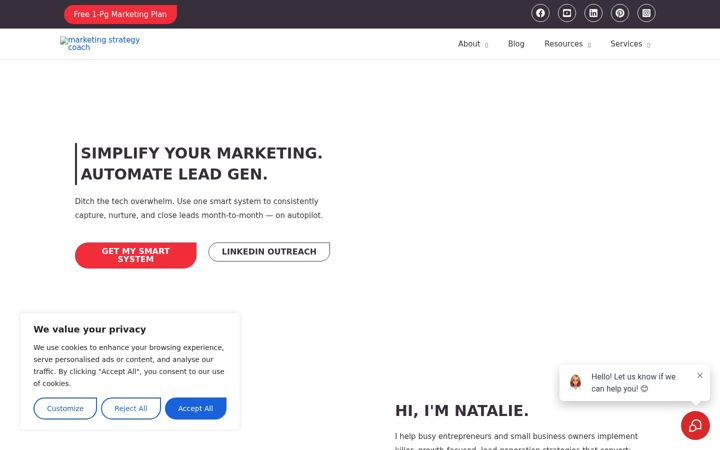Expand the About menu arrow

pos(487,45)
